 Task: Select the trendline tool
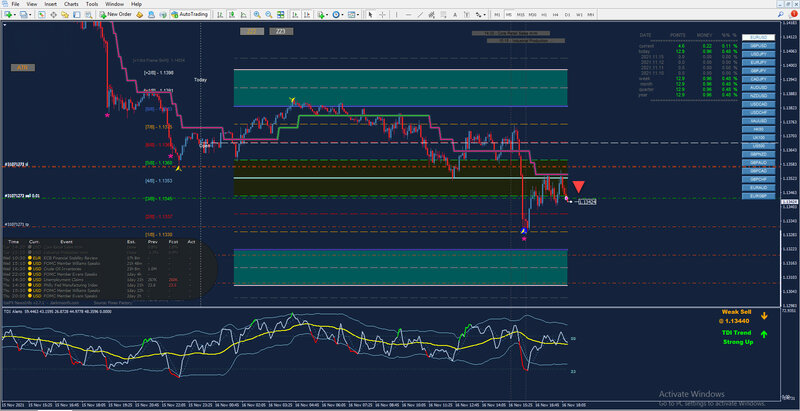(420, 14)
